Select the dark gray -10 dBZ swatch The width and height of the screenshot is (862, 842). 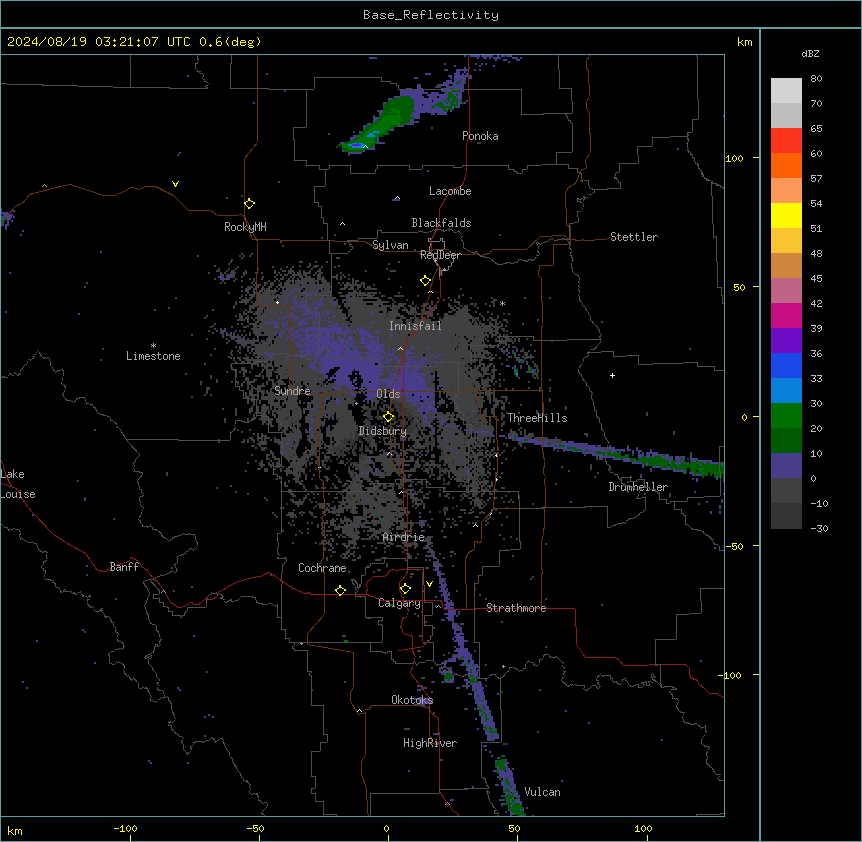click(x=786, y=516)
